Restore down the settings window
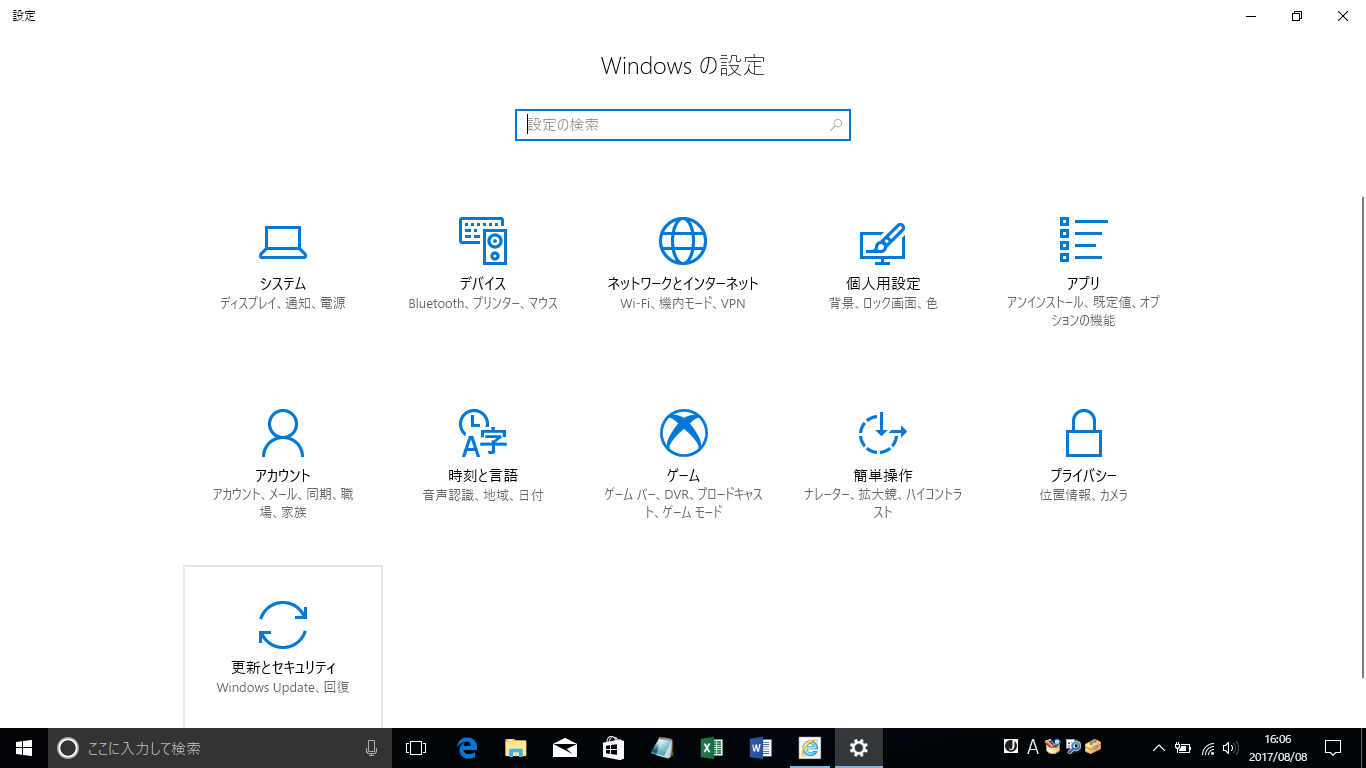Viewport: 1366px width, 768px height. [1297, 16]
